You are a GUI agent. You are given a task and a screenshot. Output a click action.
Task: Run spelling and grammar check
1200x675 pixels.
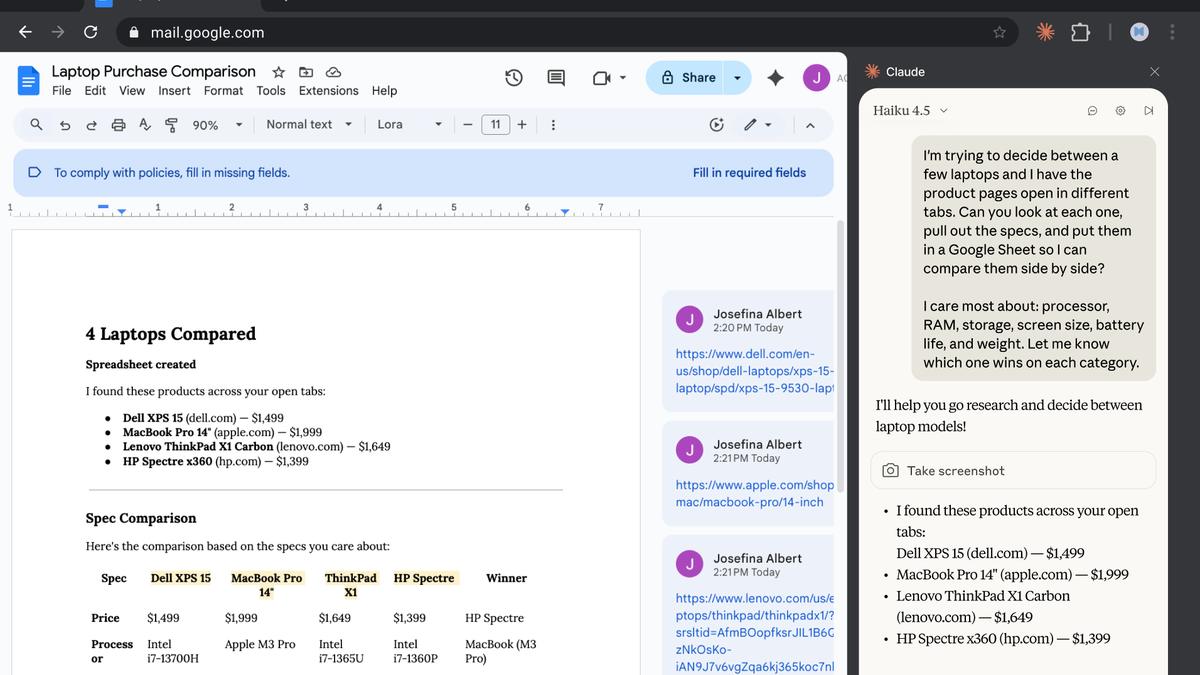pyautogui.click(x=145, y=125)
